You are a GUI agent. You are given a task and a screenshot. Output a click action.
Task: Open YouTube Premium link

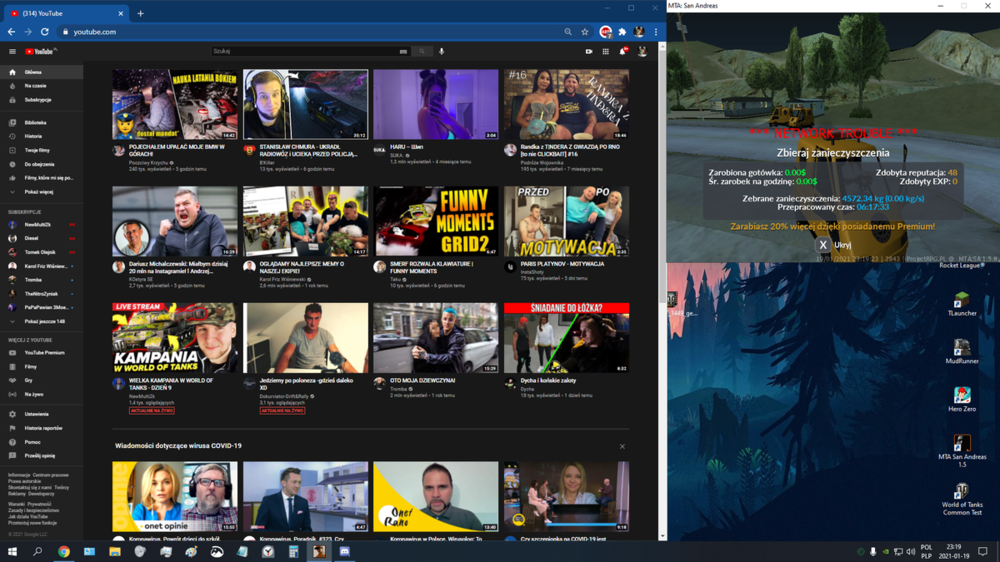tap(41, 353)
